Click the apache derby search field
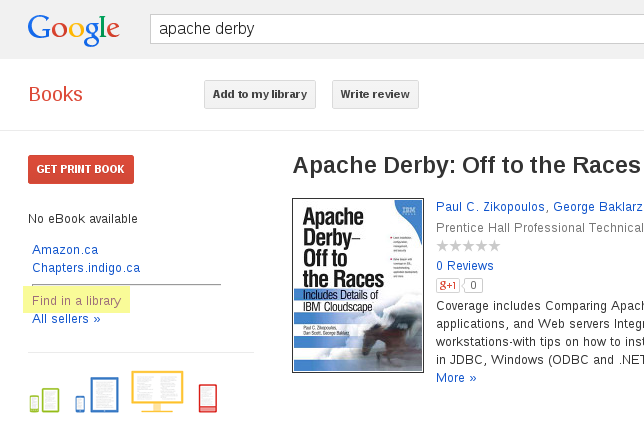 [397, 29]
